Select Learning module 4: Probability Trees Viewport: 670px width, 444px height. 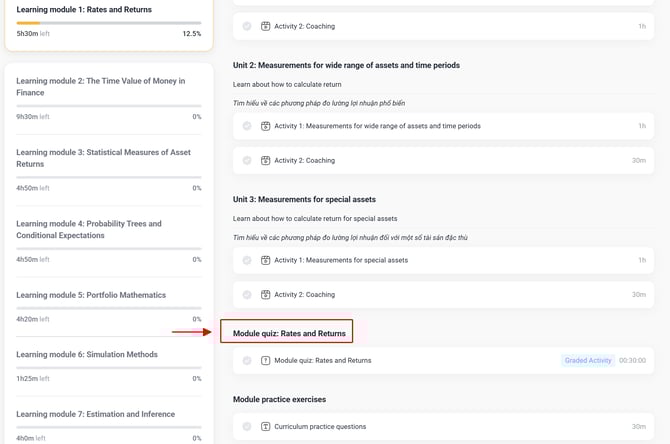89,229
